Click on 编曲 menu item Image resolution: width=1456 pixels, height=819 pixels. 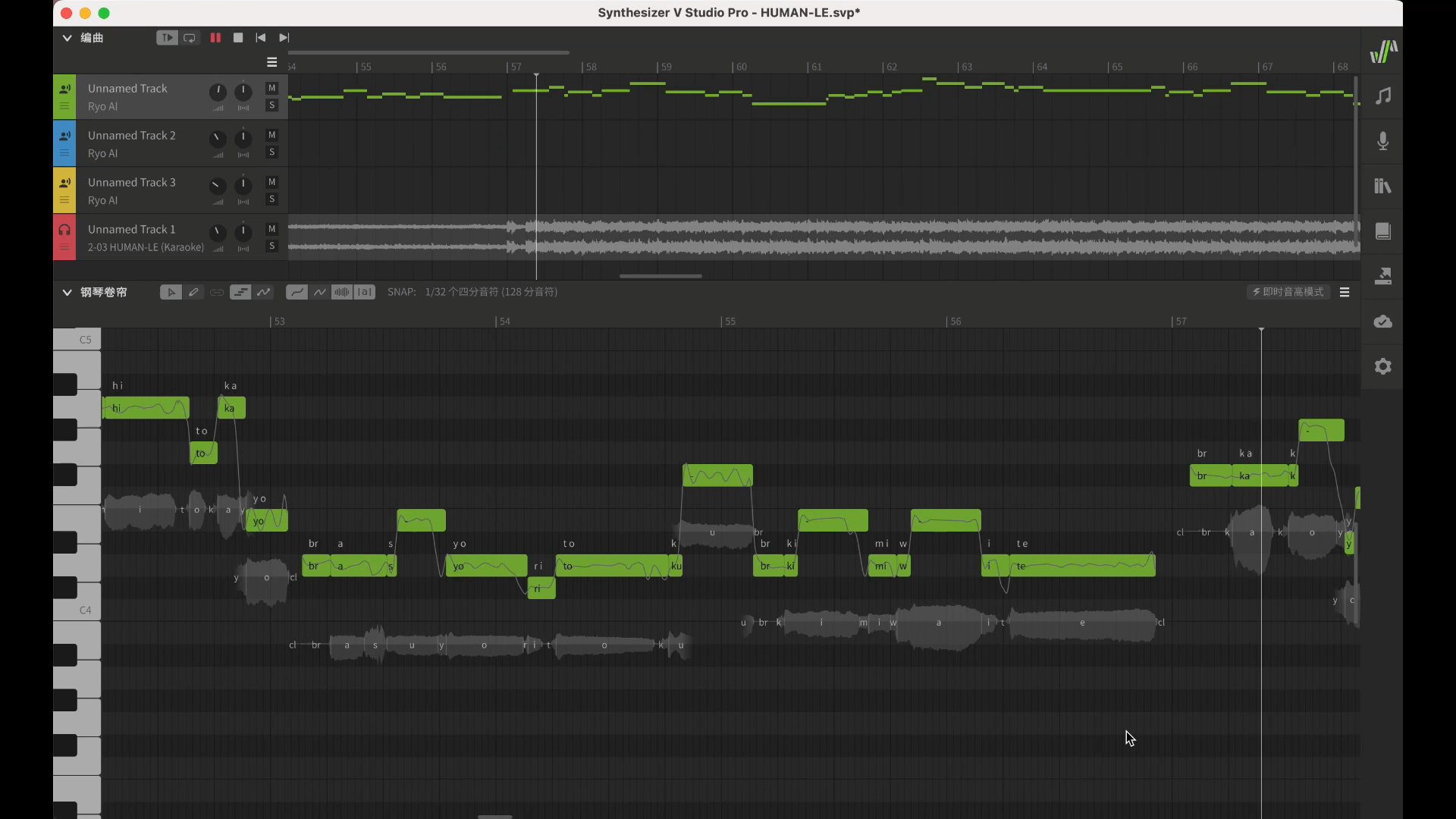[91, 37]
